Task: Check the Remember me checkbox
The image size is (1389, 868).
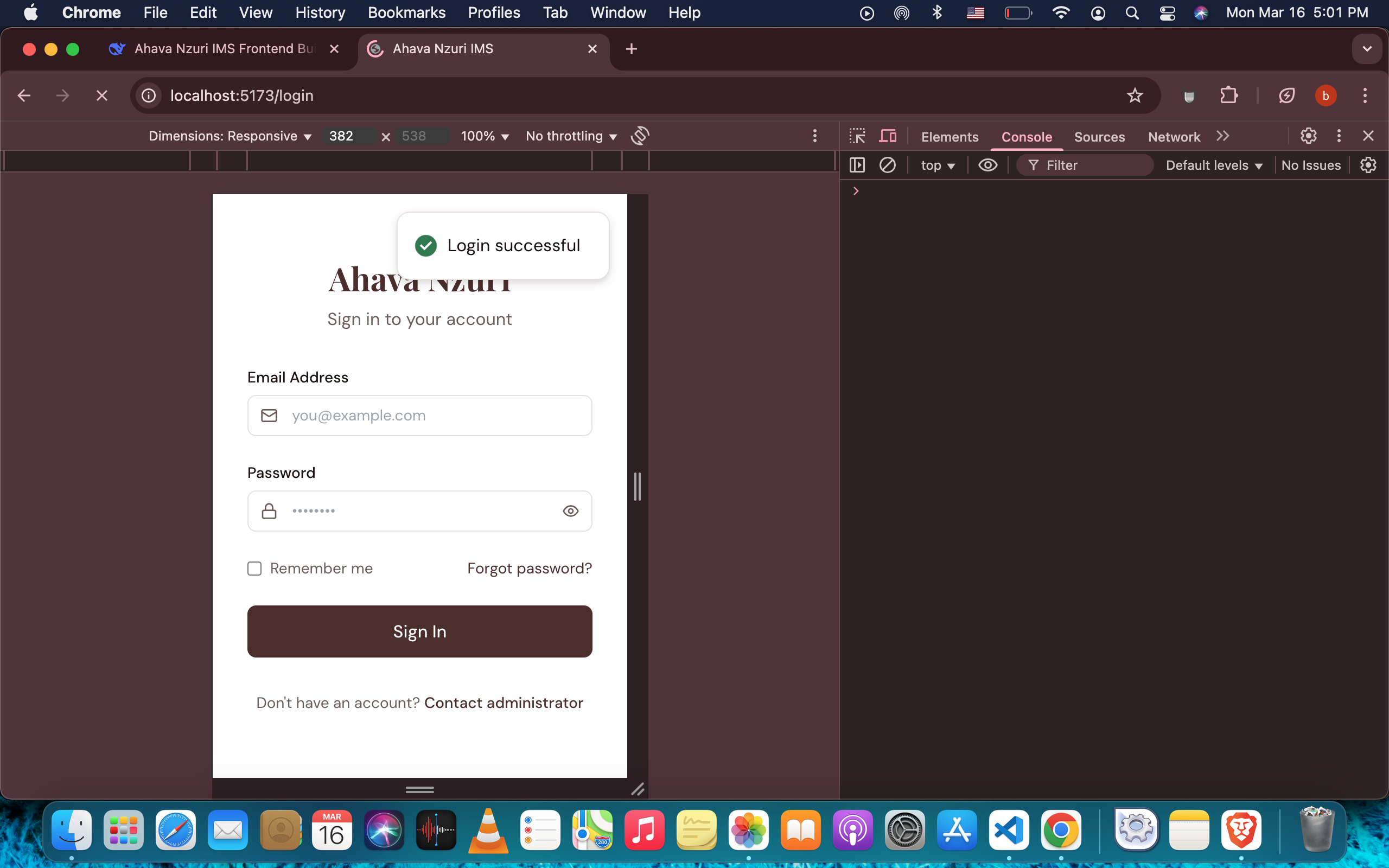Action: coord(254,569)
